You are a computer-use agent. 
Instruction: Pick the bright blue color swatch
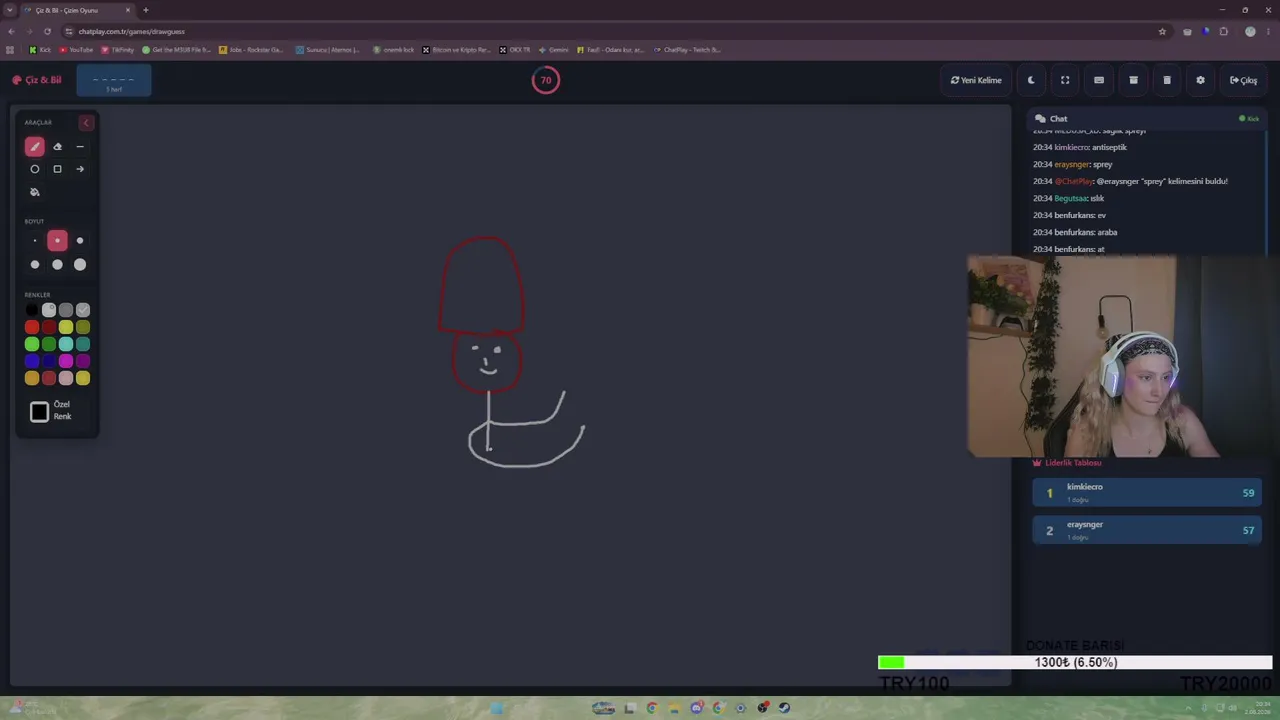32,361
